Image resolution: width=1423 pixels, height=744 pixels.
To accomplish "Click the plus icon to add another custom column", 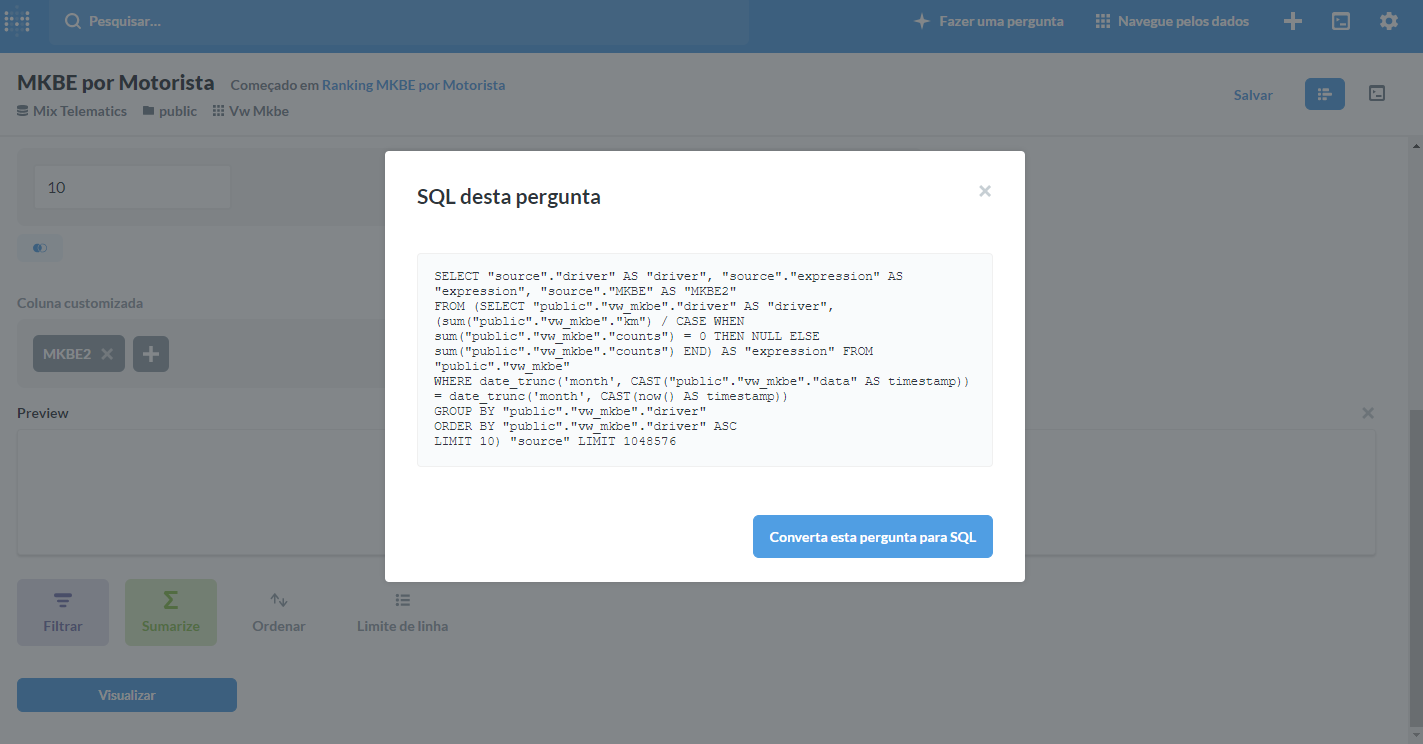I will pyautogui.click(x=150, y=353).
